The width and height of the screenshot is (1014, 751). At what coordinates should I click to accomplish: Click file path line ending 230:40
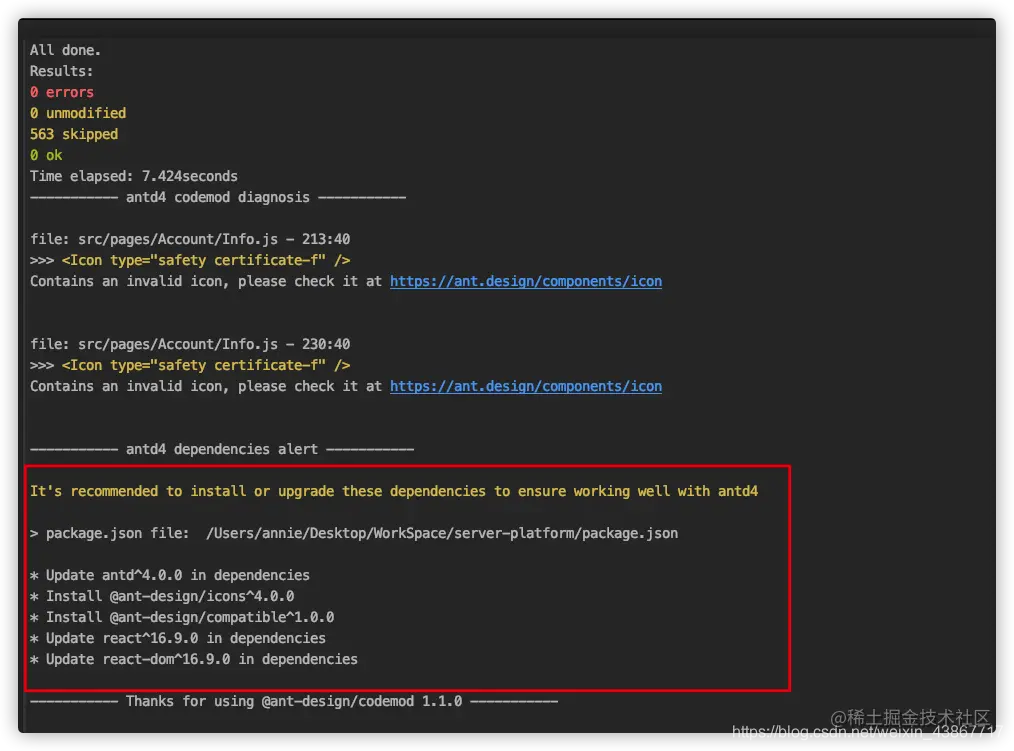(x=190, y=344)
